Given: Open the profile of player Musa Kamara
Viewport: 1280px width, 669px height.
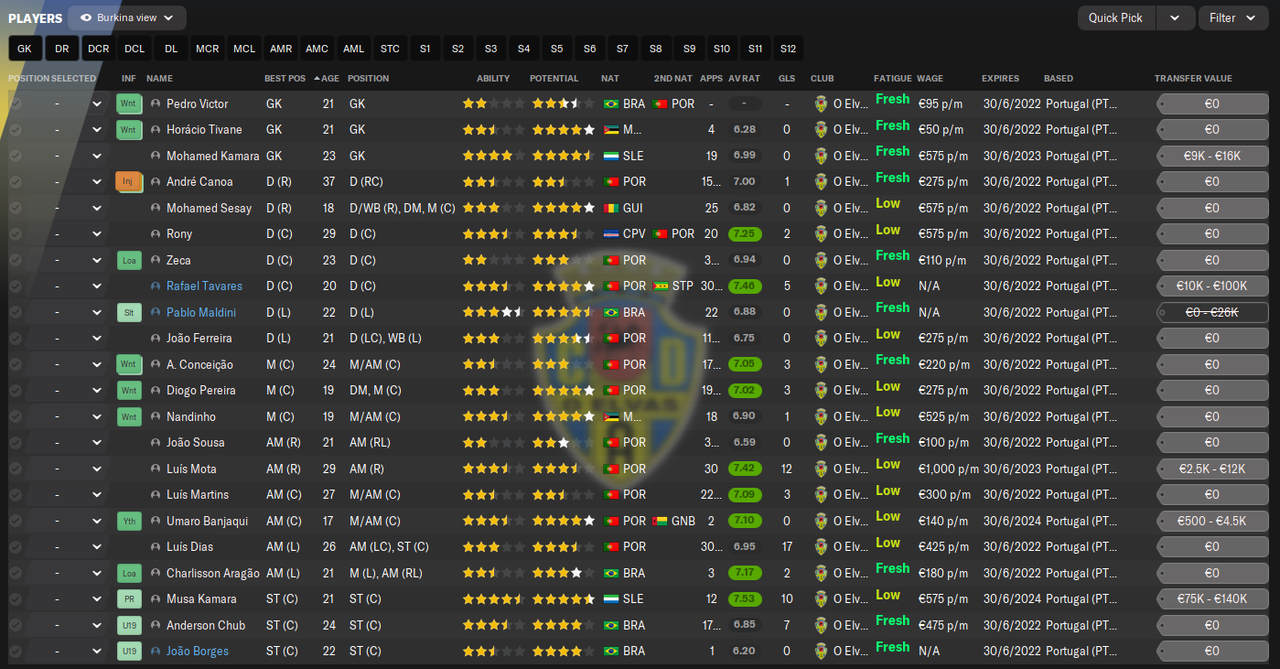Looking at the screenshot, I should [201, 599].
